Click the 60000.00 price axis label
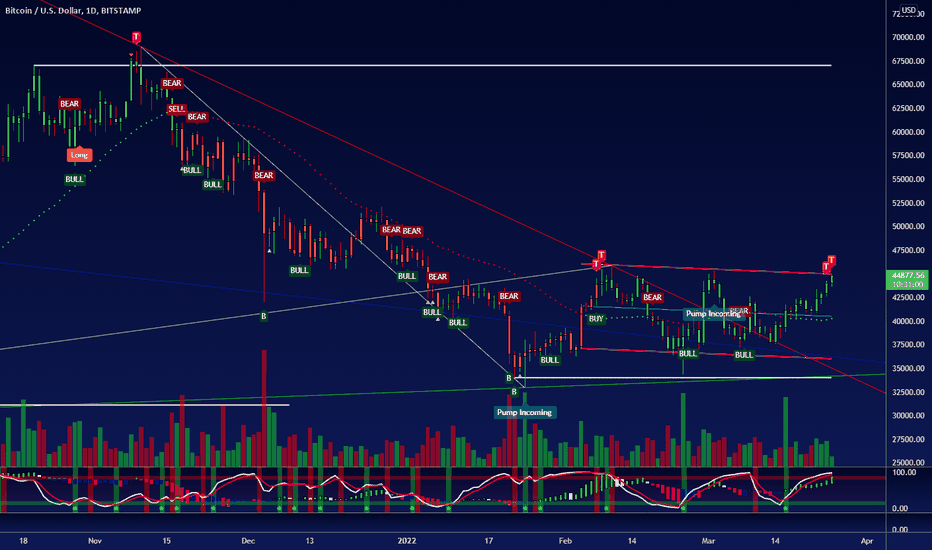 pyautogui.click(x=908, y=132)
